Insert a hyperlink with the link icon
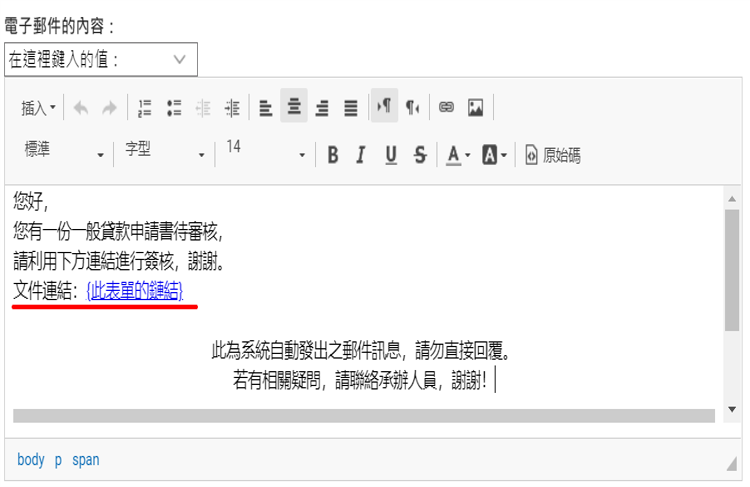 pos(446,107)
